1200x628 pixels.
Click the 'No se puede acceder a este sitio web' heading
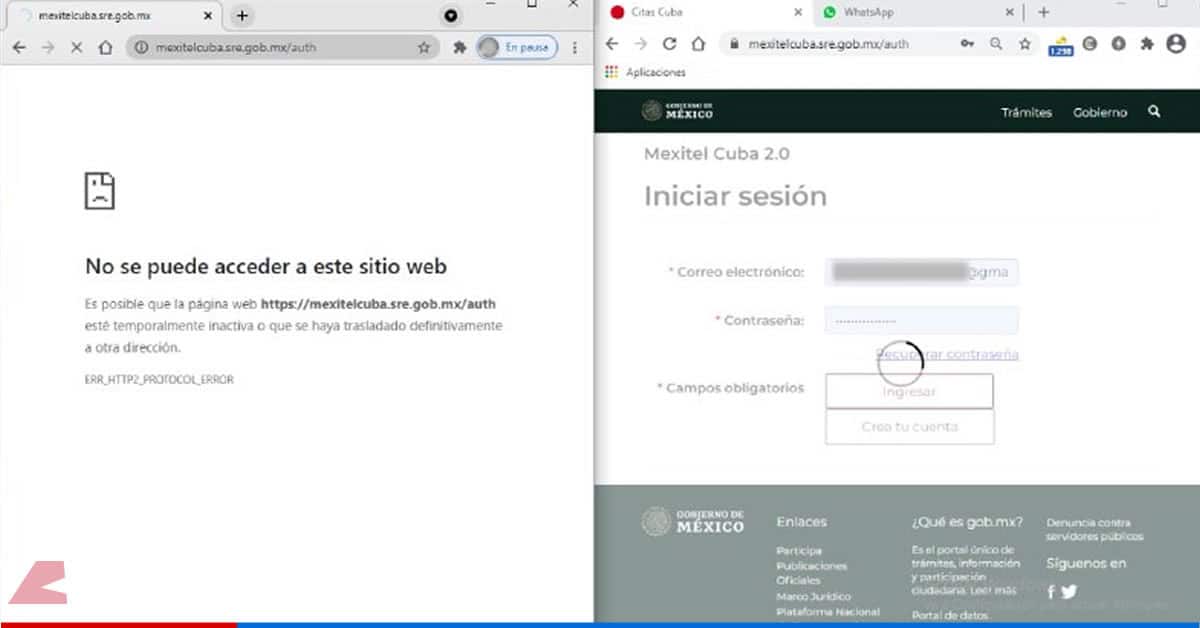[x=266, y=266]
